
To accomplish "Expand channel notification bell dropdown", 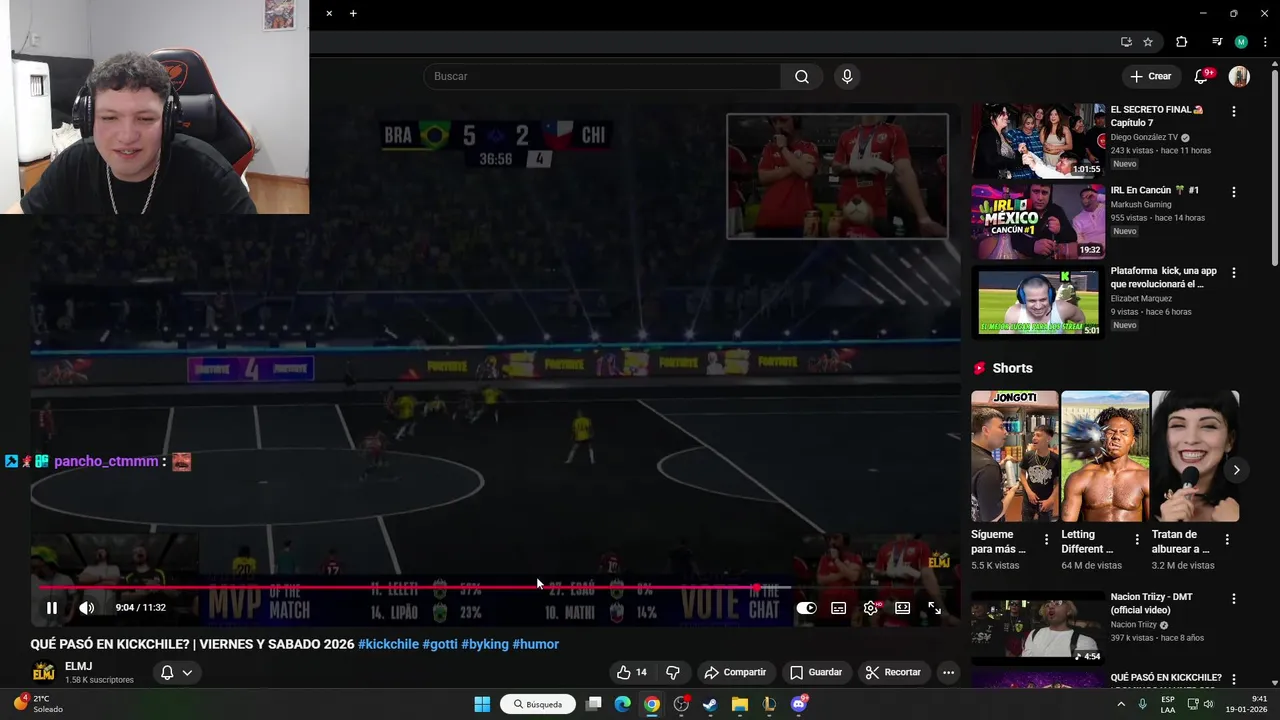I will pos(176,672).
